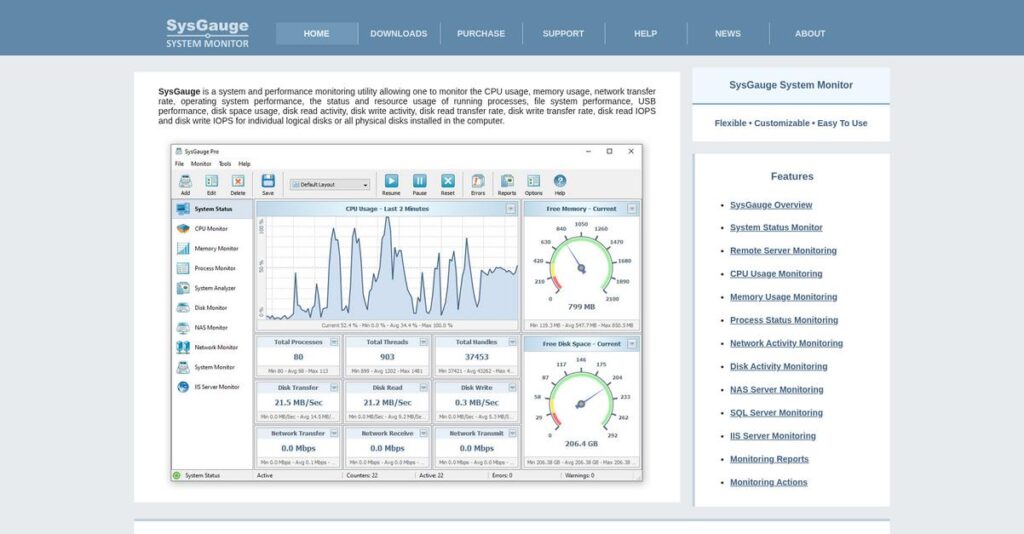
Task: Click the SysGauge System Monitor logo
Action: (207, 33)
